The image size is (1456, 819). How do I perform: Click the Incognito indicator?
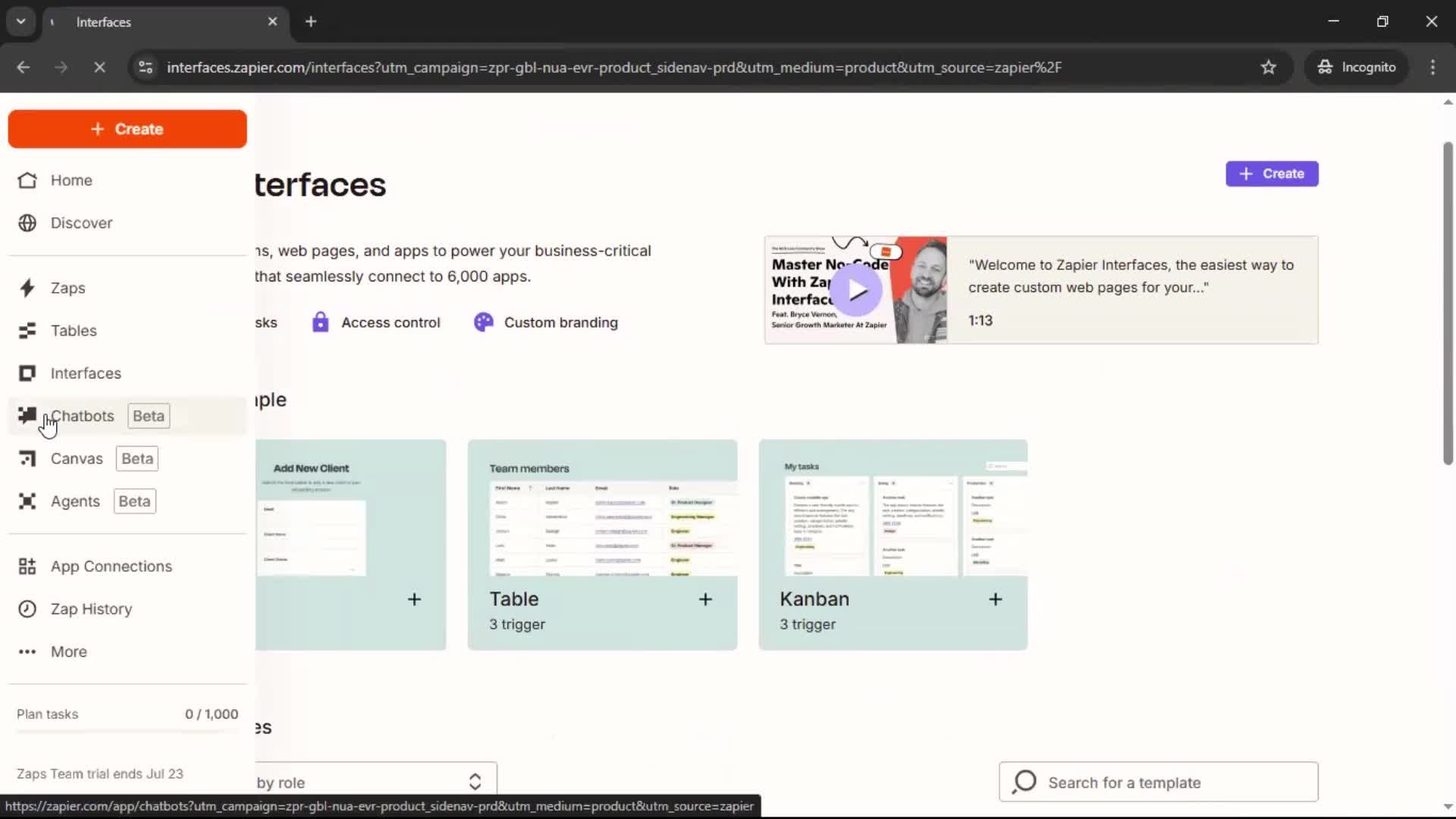click(1356, 67)
